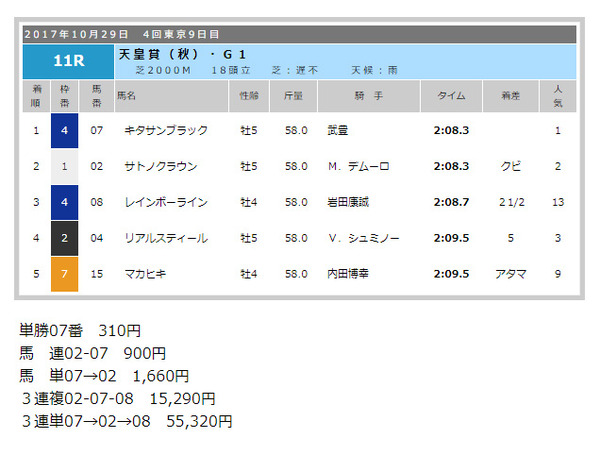
Task: Click the 馬連02-07 900円 payout line
Action: click(x=93, y=353)
